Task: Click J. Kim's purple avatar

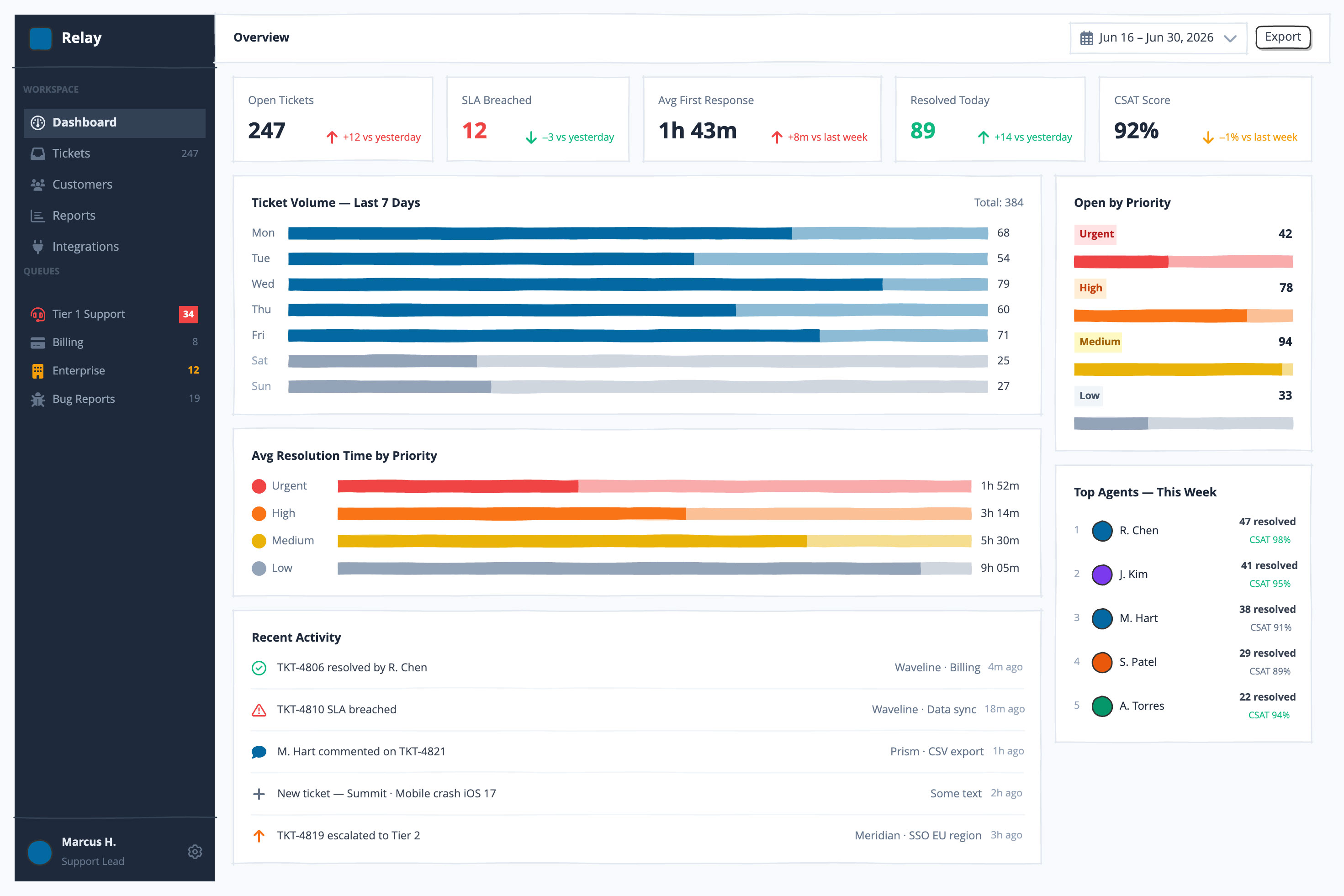Action: (1101, 574)
